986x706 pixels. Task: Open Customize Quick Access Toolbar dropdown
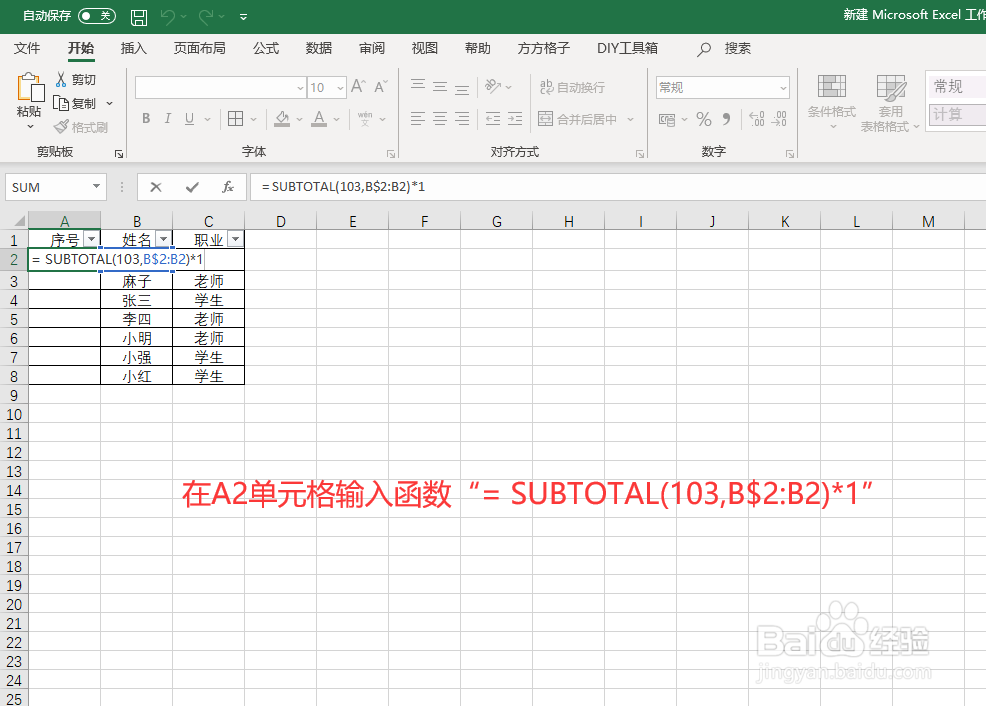coord(243,17)
